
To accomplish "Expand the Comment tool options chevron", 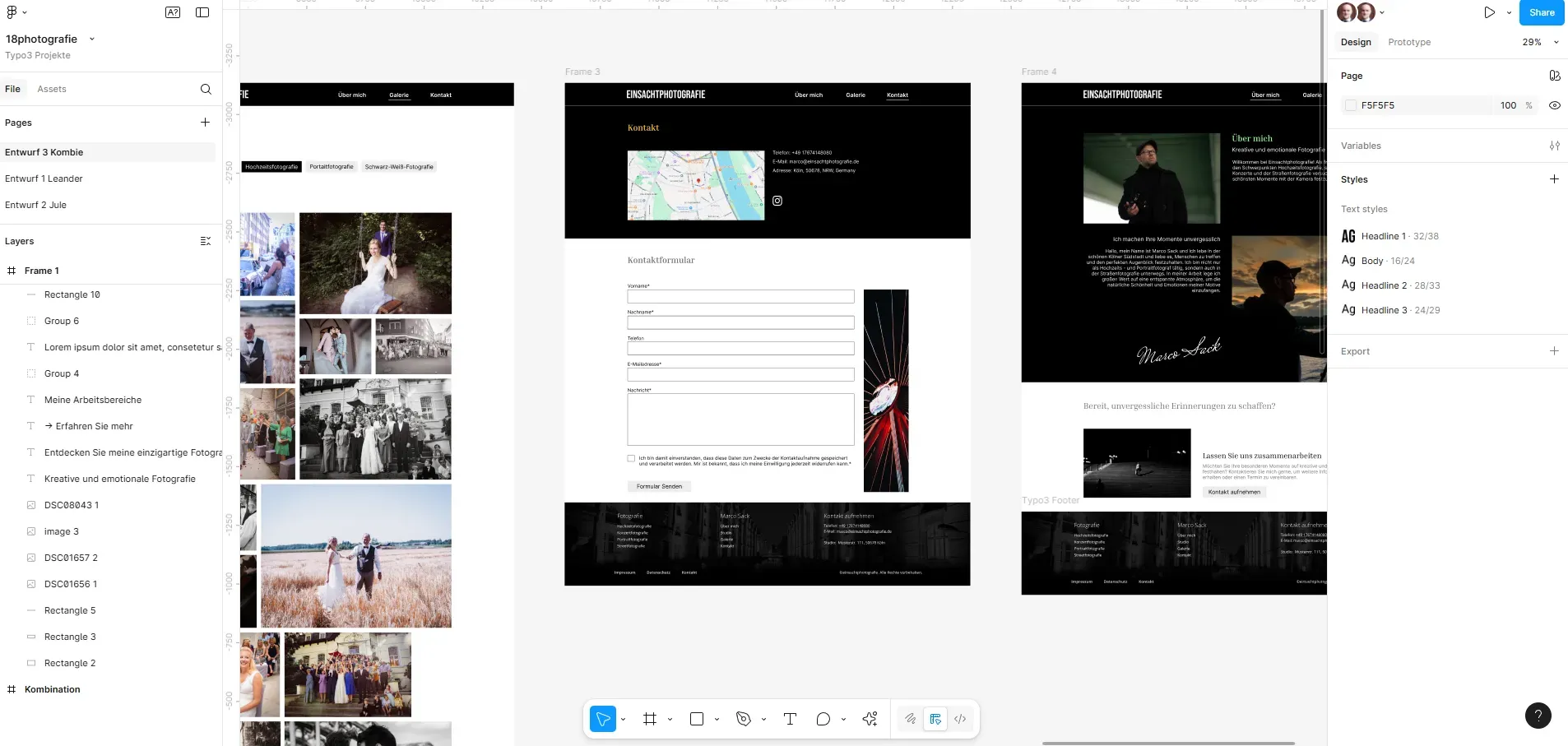I will pyautogui.click(x=843, y=720).
